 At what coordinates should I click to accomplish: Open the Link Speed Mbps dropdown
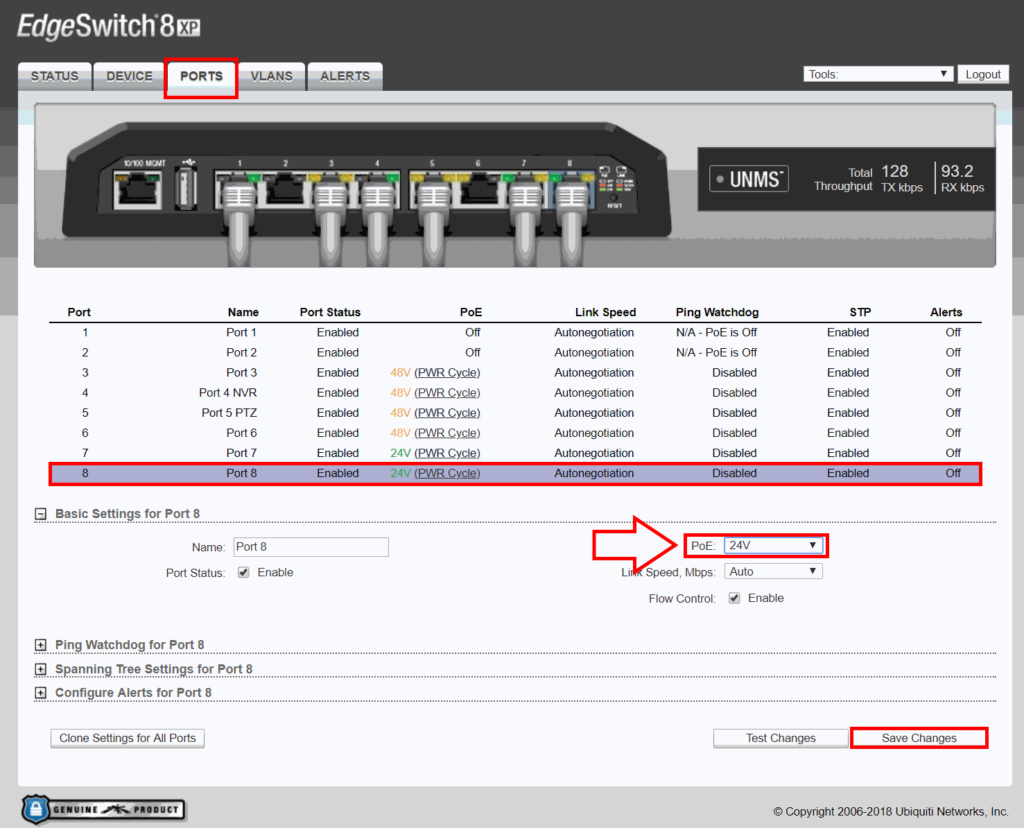[x=773, y=572]
